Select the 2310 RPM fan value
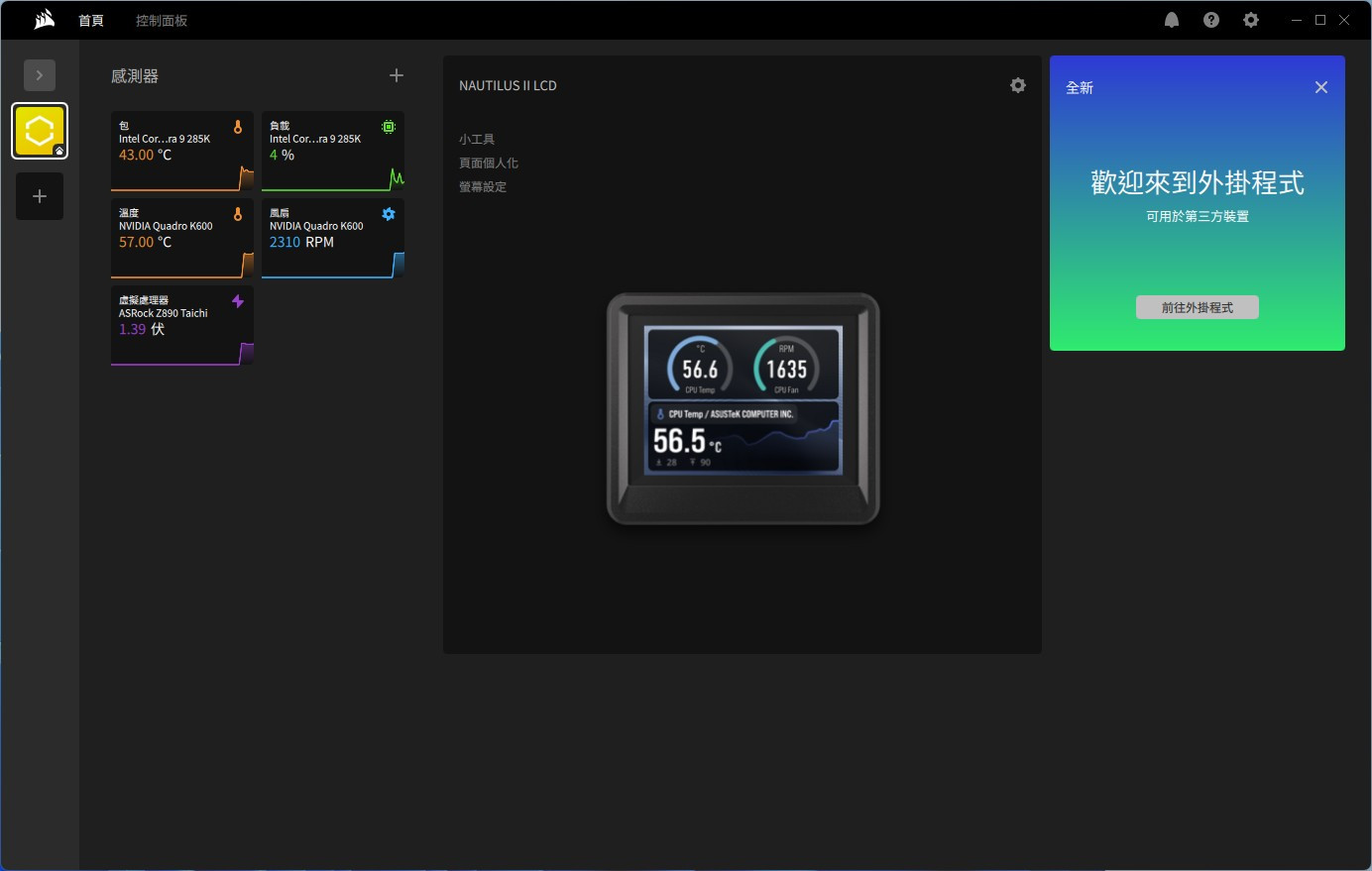Image resolution: width=1372 pixels, height=871 pixels. (x=302, y=243)
